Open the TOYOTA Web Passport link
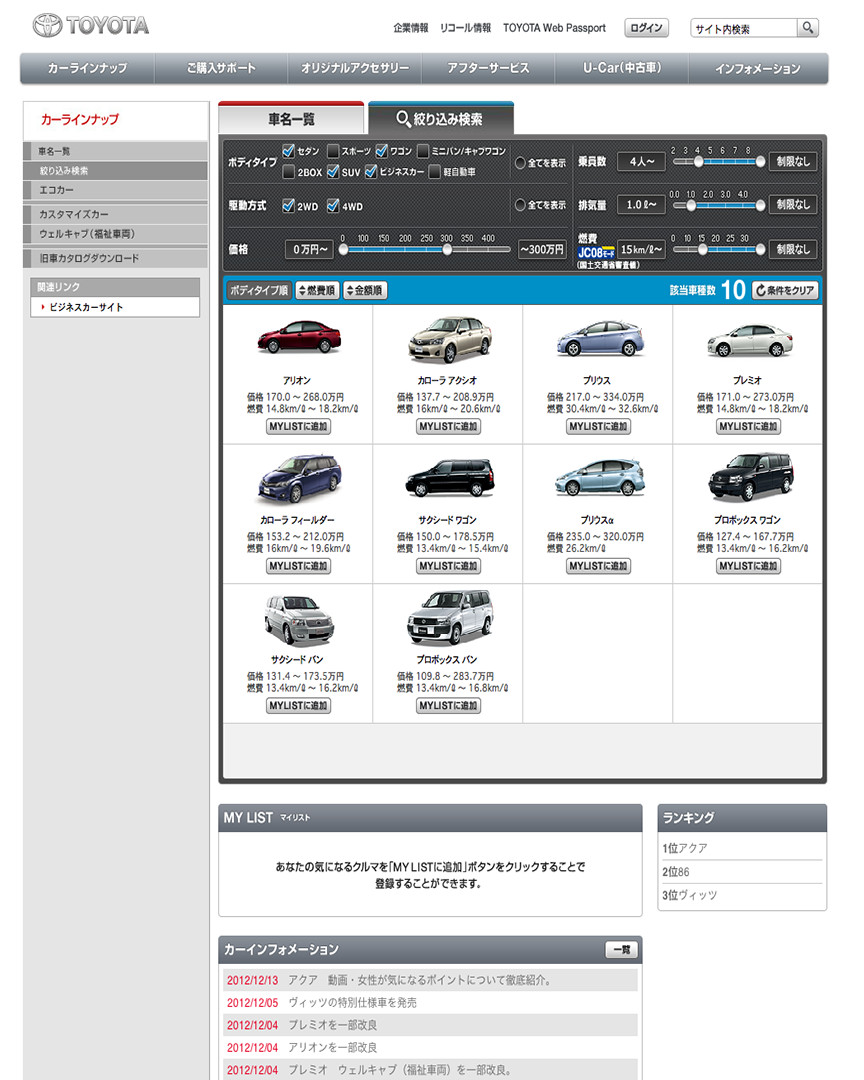The height and width of the screenshot is (1080, 864). (x=554, y=28)
